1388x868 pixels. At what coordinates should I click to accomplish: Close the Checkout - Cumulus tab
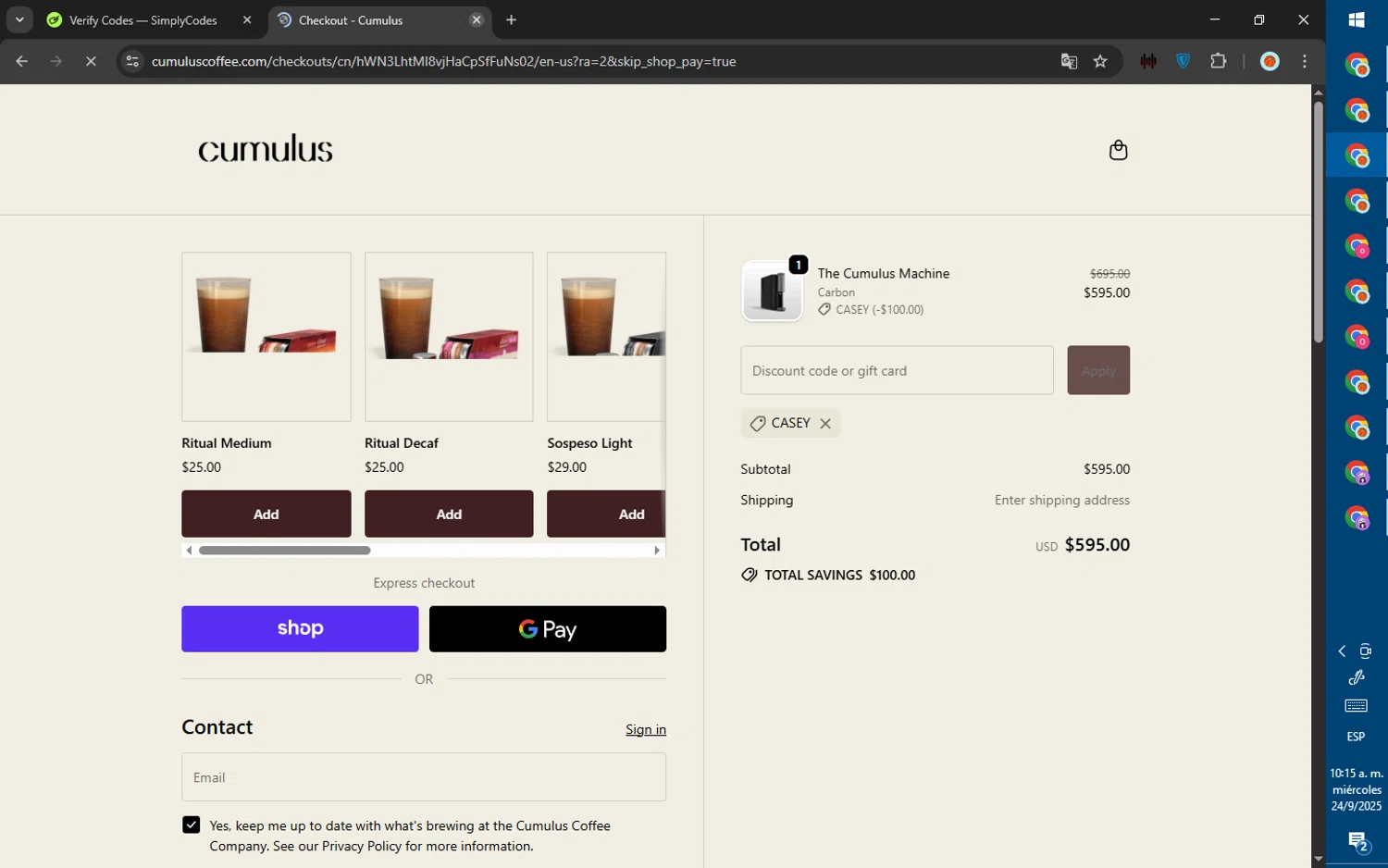pos(477,19)
